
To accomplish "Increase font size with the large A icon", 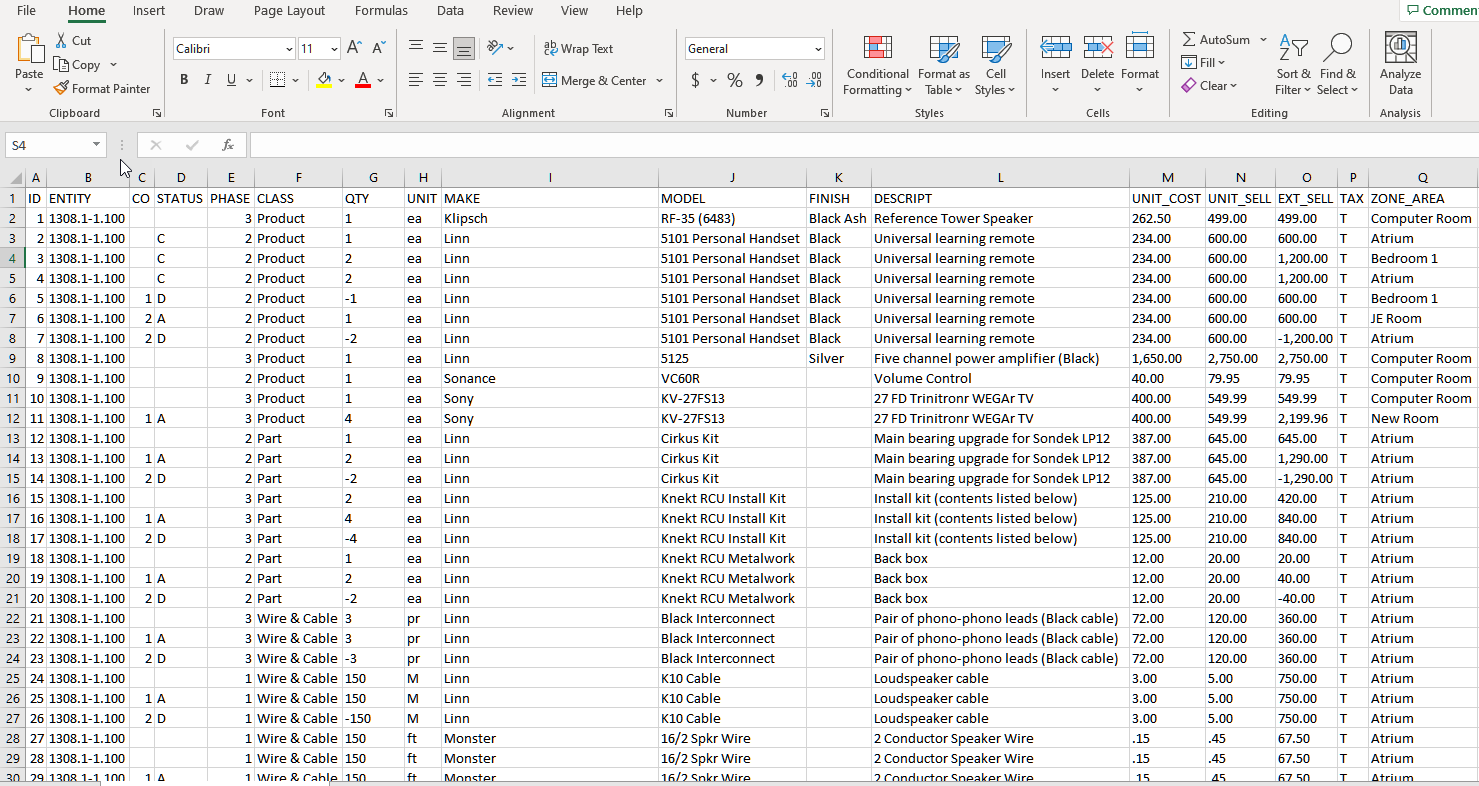I will tap(354, 48).
